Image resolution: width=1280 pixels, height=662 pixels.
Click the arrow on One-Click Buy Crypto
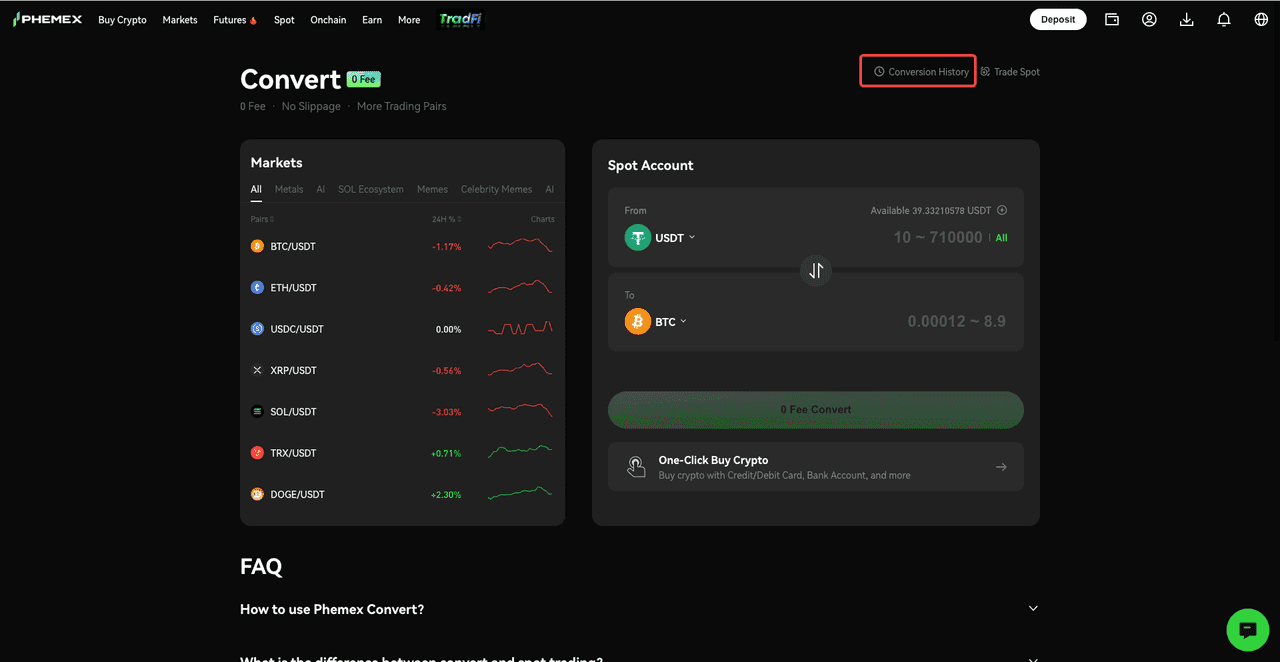[x=1001, y=467]
